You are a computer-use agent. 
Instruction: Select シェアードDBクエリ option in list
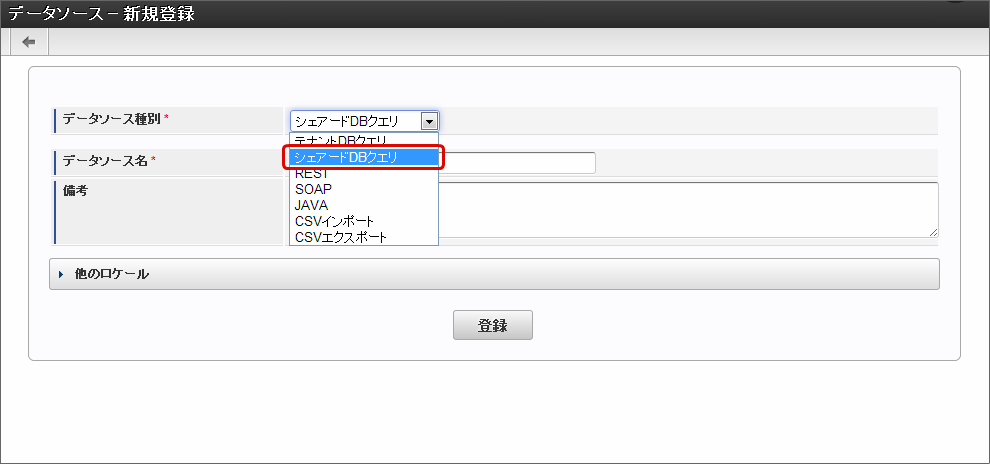pos(364,158)
